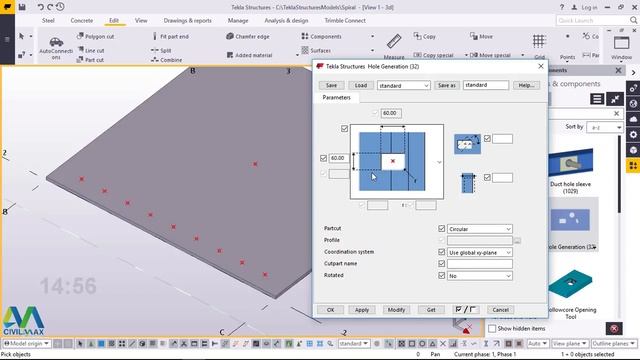Open the Analysis & design tab

click(x=286, y=20)
